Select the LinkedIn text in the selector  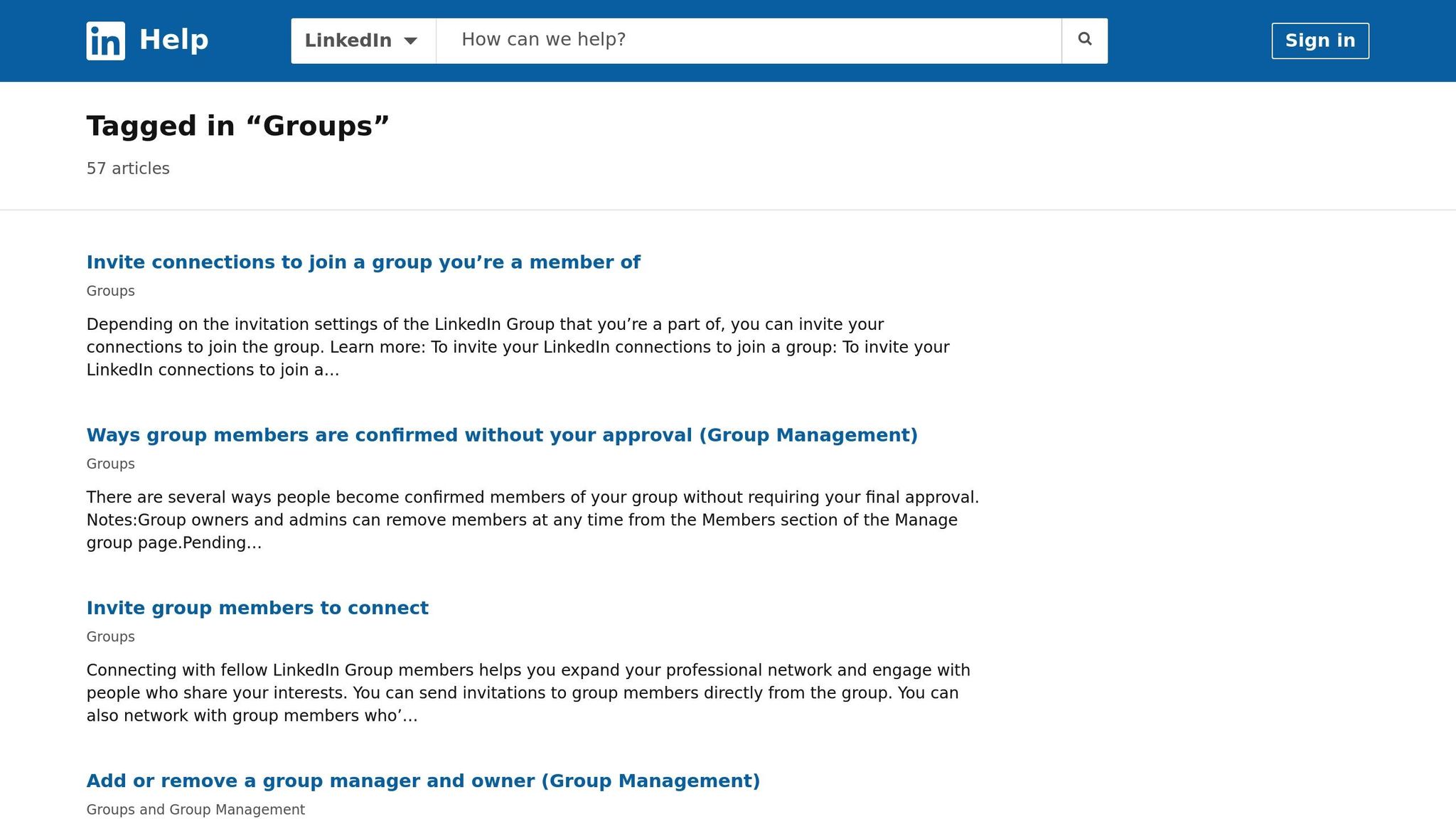tap(348, 41)
